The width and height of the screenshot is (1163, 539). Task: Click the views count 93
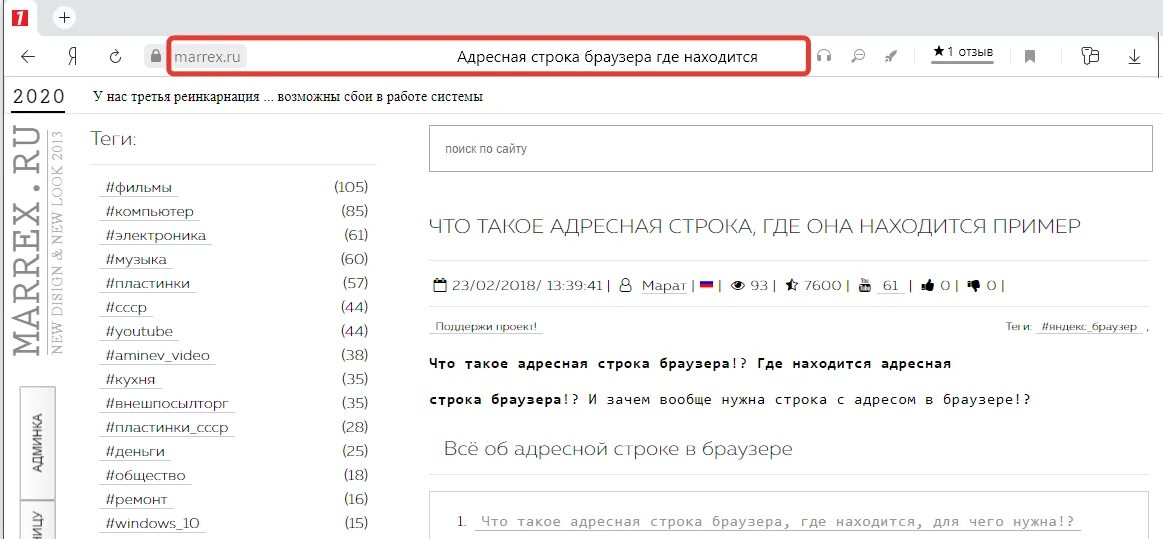point(758,285)
